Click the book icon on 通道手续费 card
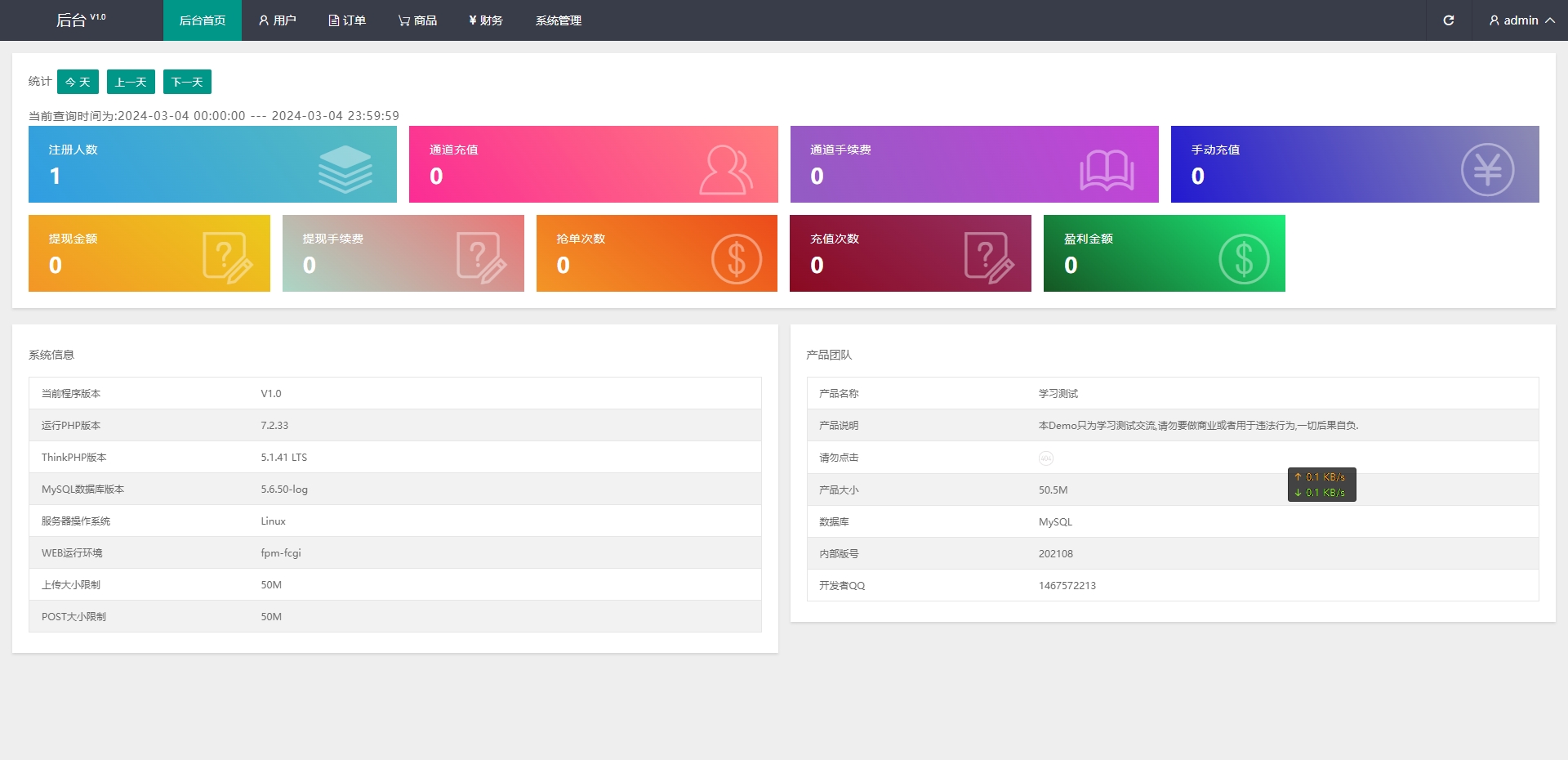Image resolution: width=1568 pixels, height=760 pixels. click(x=1107, y=170)
